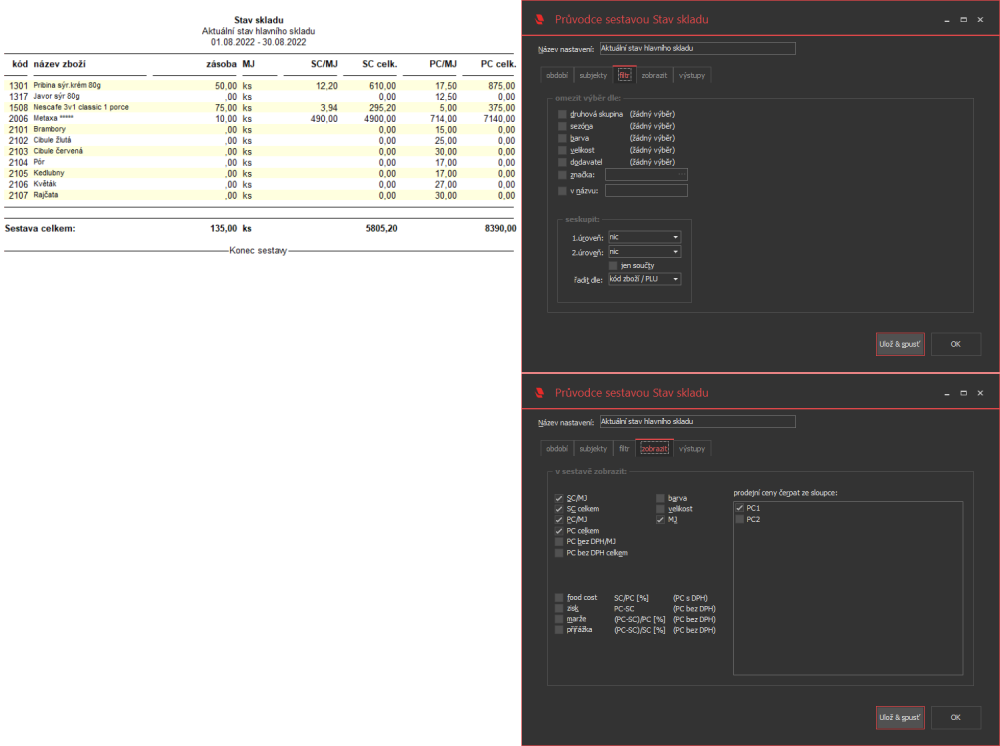Click Ulož & spusť in upper wizard
Viewport: 1000px width, 746px height.
pos(900,344)
